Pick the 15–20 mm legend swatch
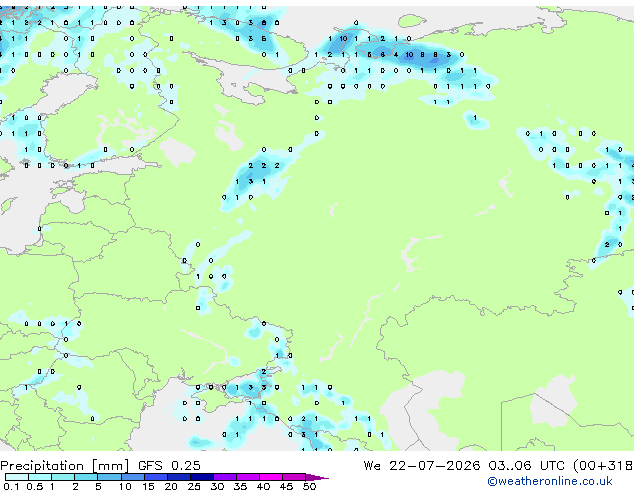Image resolution: width=634 pixels, height=490 pixels. 156,477
